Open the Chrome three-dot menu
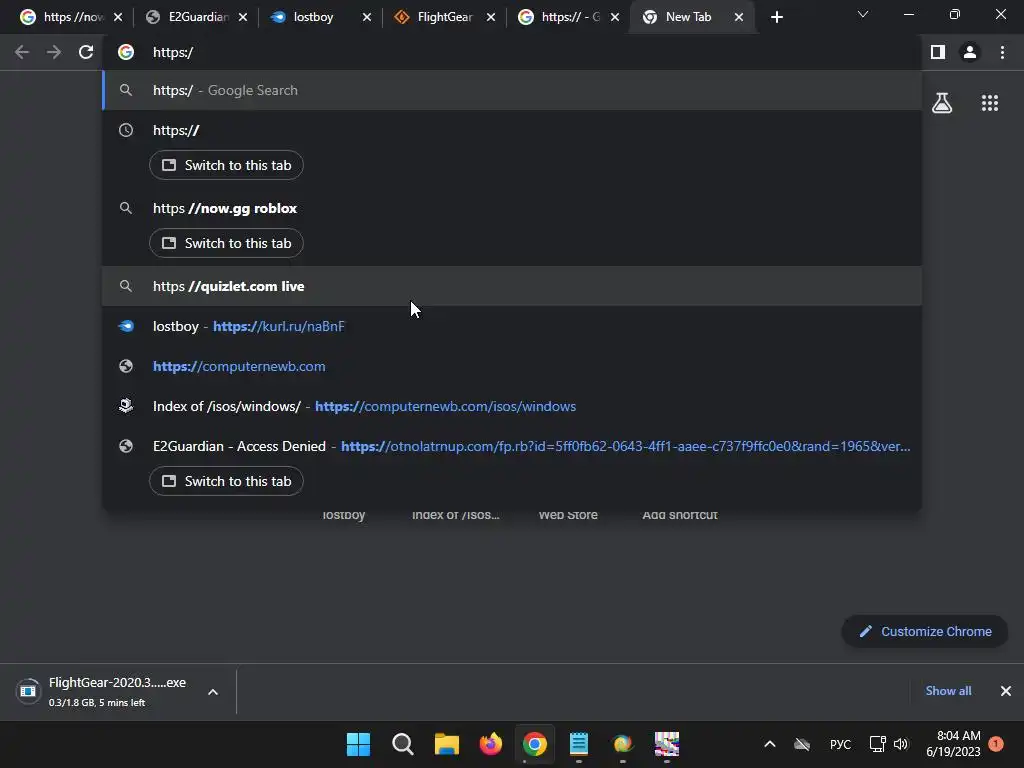 tap(1002, 52)
